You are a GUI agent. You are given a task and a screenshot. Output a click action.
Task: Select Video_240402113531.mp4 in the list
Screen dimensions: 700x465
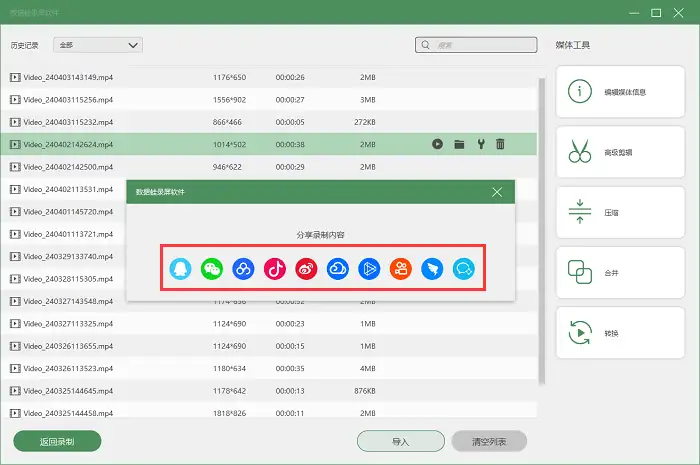[x=63, y=189]
